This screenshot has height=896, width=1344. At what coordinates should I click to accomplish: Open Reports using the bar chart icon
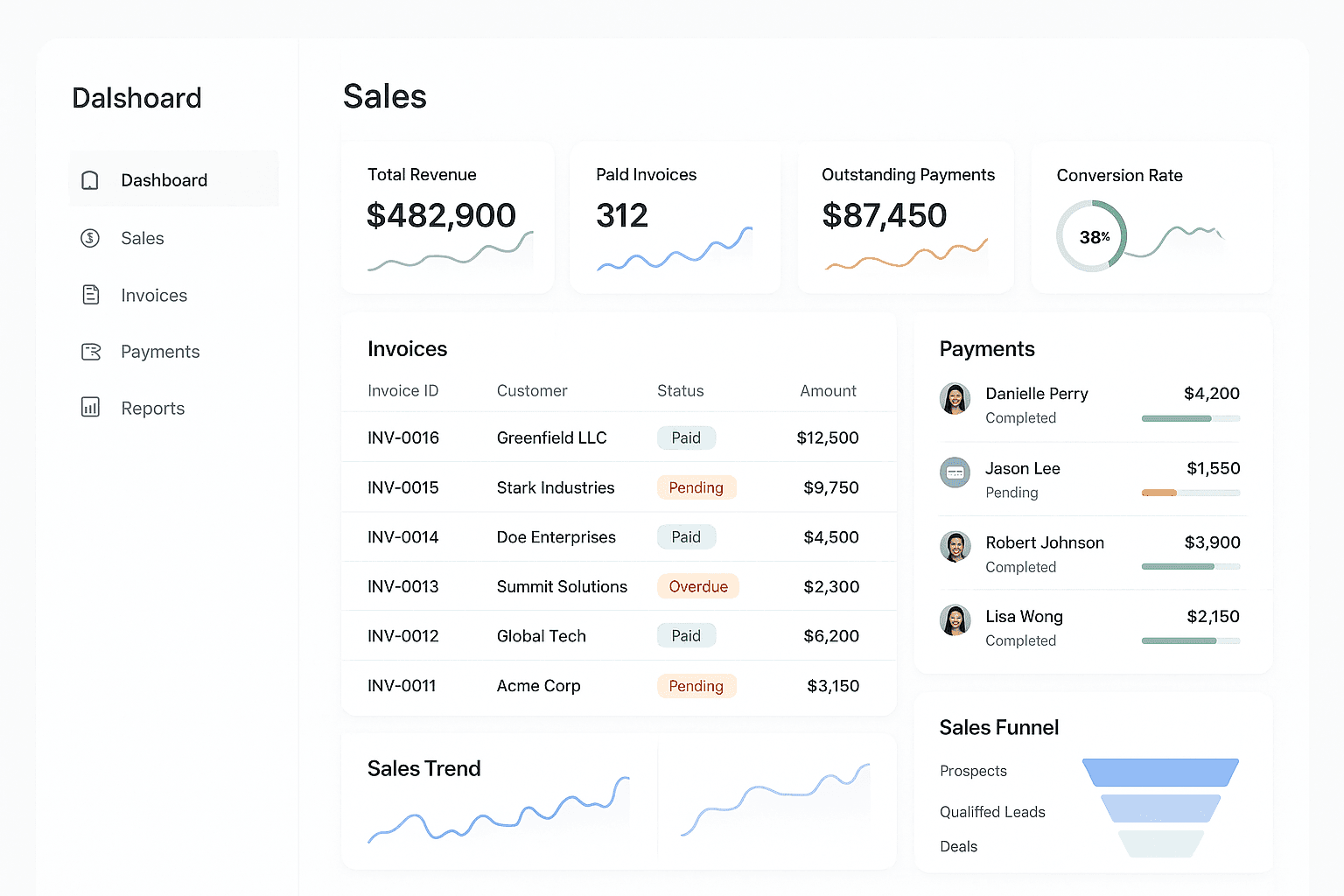pos(90,408)
